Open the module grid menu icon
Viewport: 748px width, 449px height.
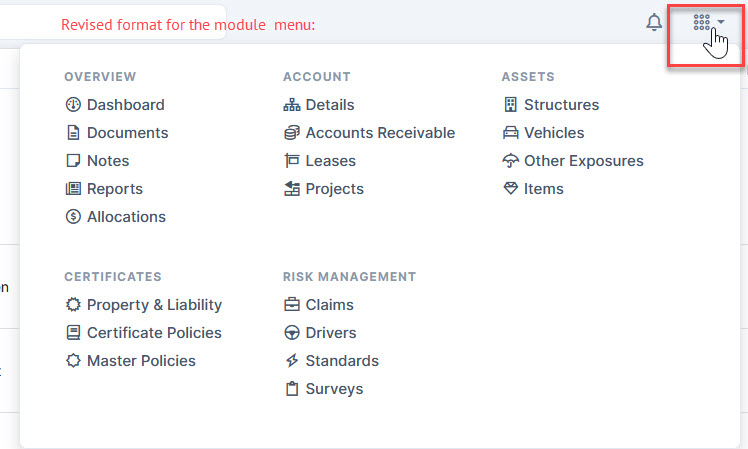(701, 22)
